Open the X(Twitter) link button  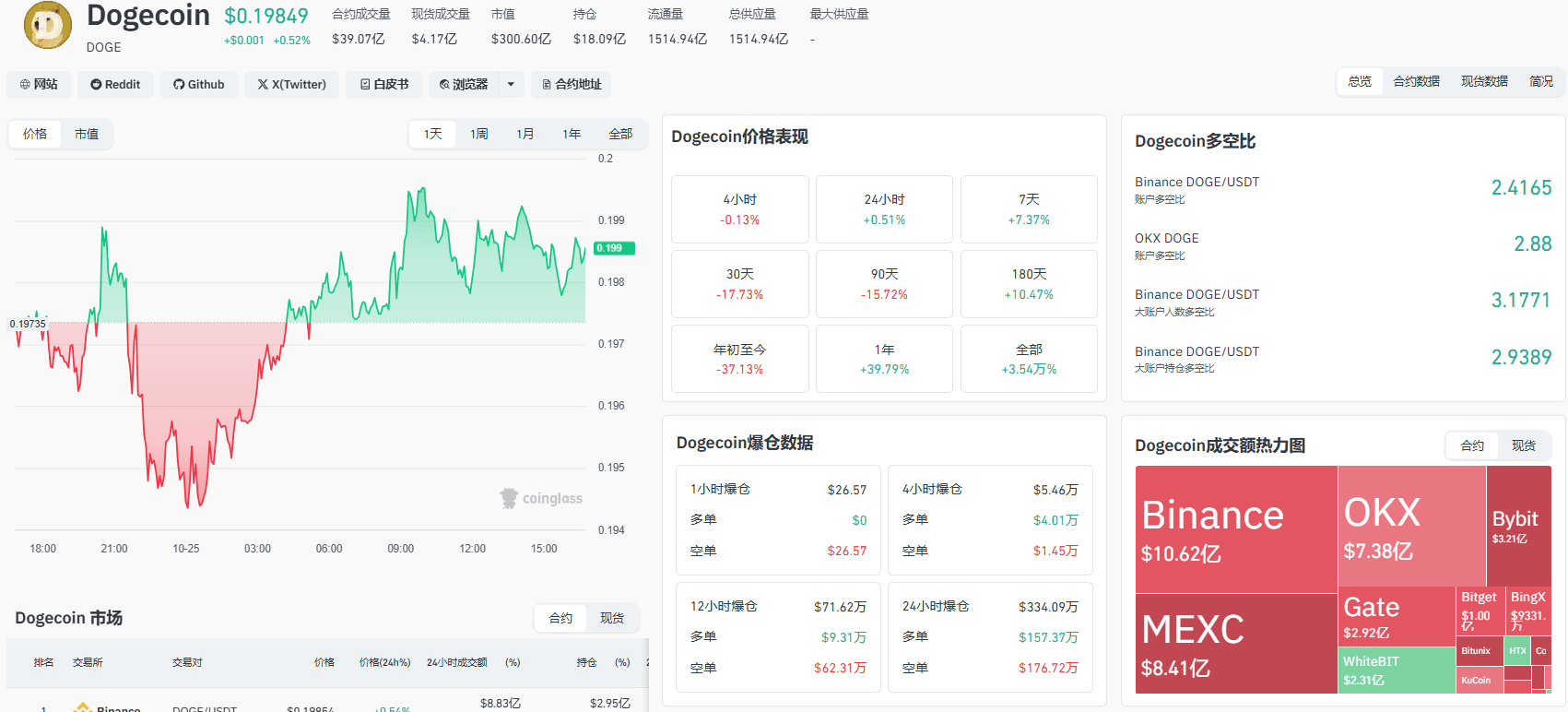click(x=291, y=84)
